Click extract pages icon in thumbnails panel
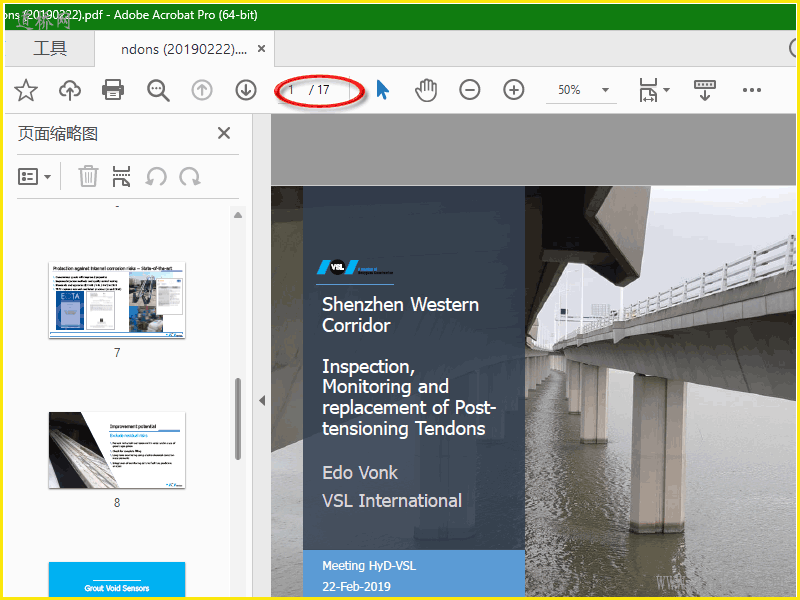800x600 pixels. point(121,177)
